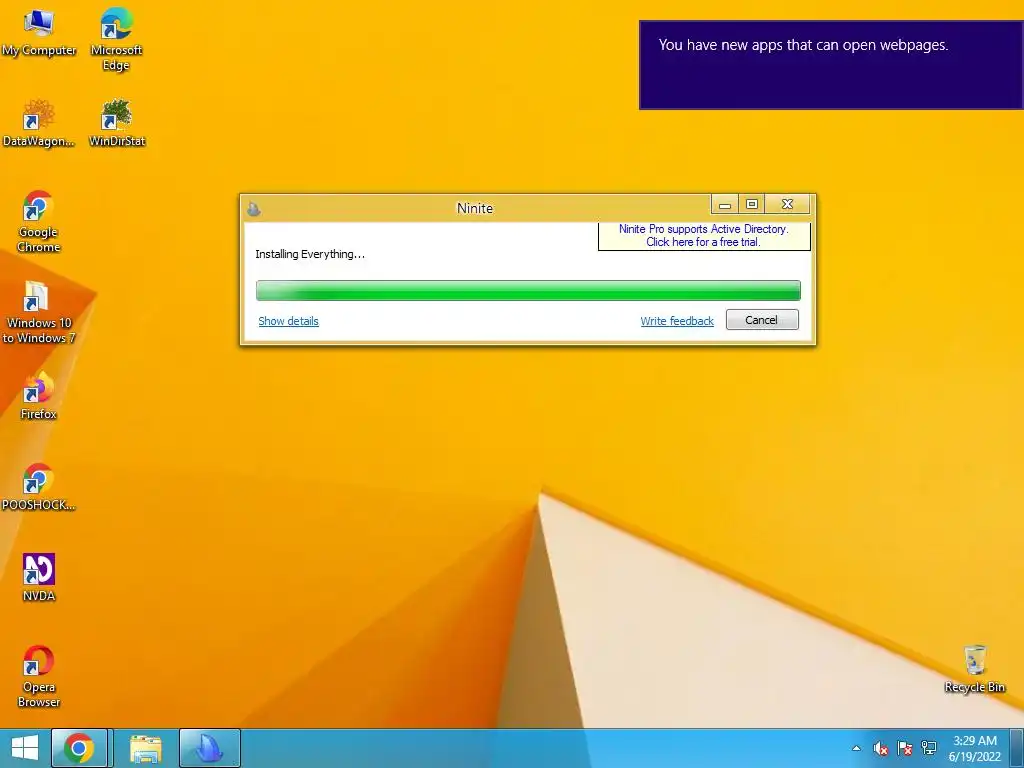Select the Microsoft Edge desktop shortcut
This screenshot has width=1024, height=768.
click(x=116, y=39)
